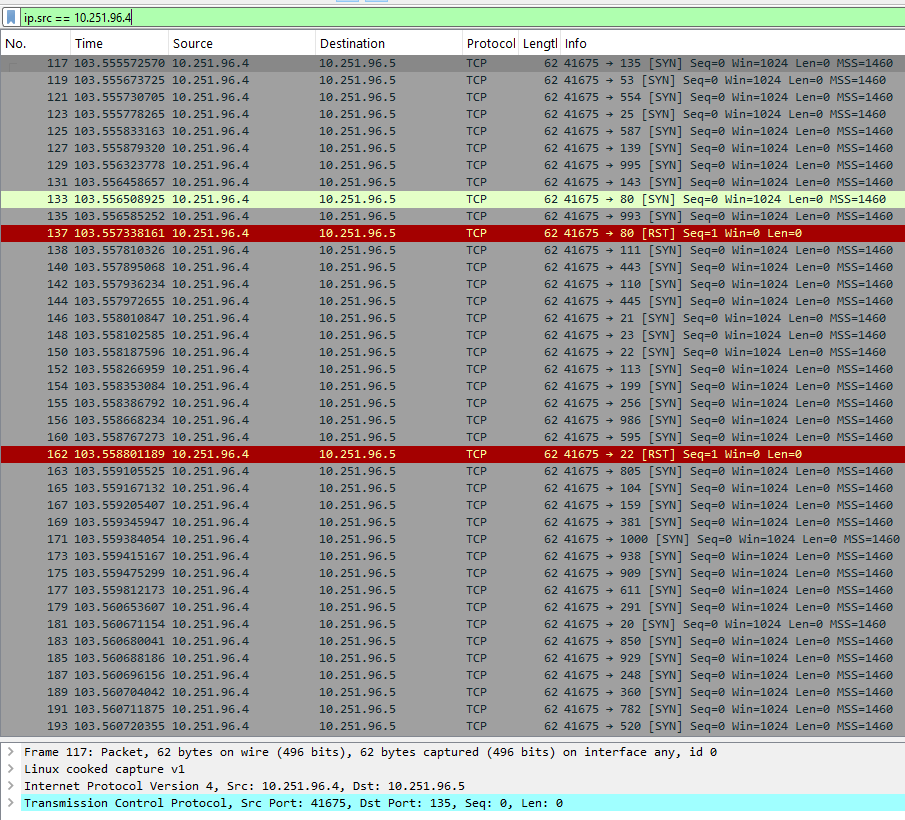Select packet 156 SYN to port 986
Screen dimensions: 905x820
pyautogui.click(x=452, y=420)
